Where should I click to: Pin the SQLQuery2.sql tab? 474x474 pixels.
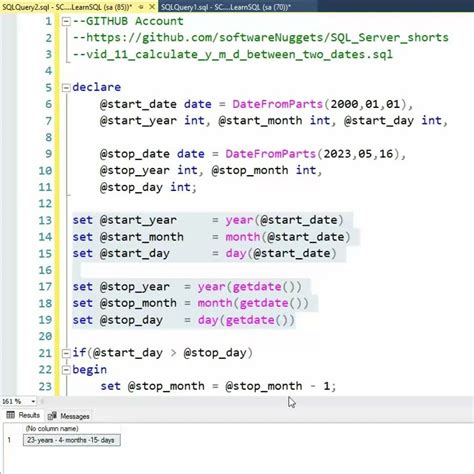141,7
